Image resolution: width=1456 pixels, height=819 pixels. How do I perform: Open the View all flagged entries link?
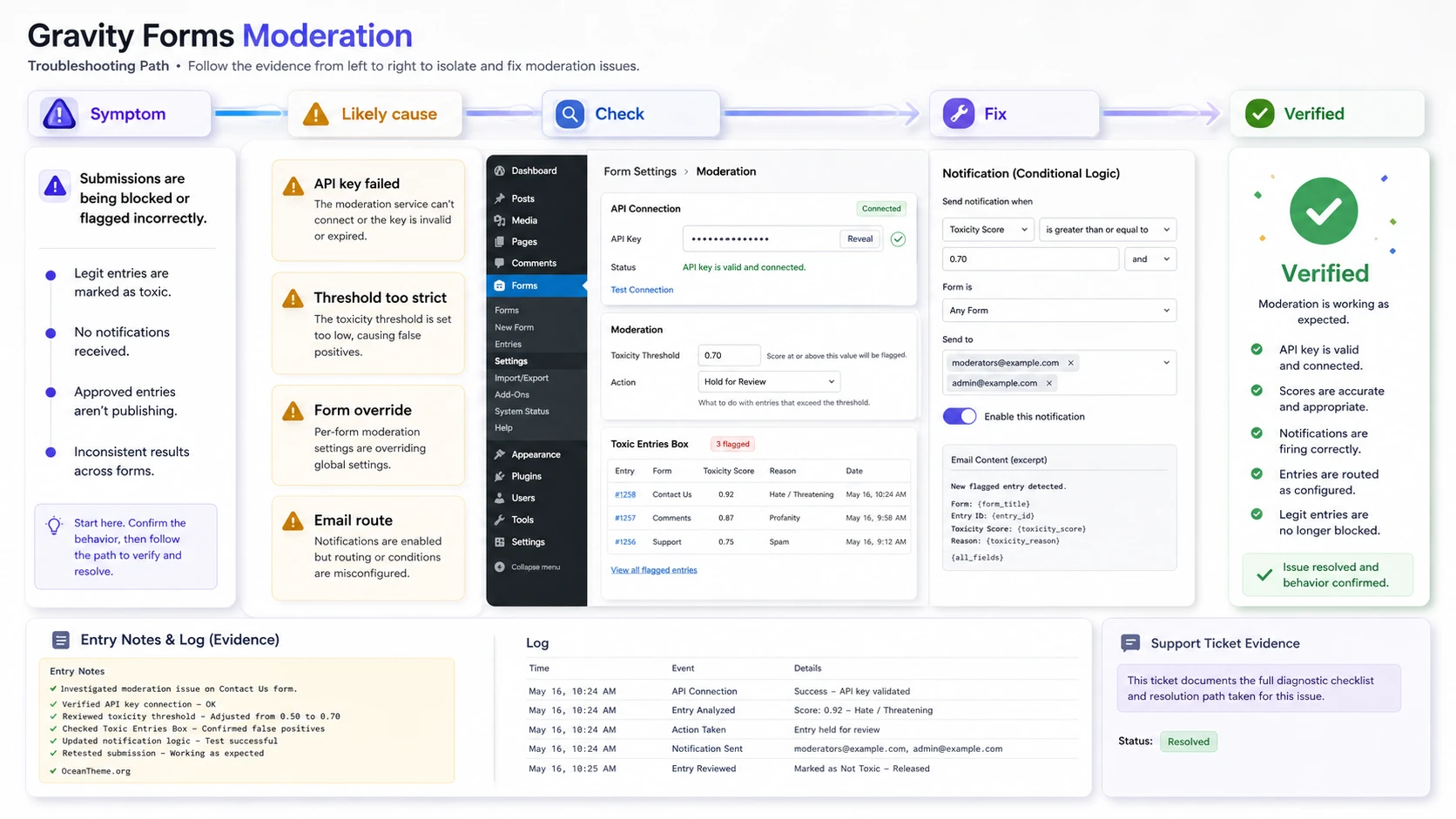click(654, 570)
